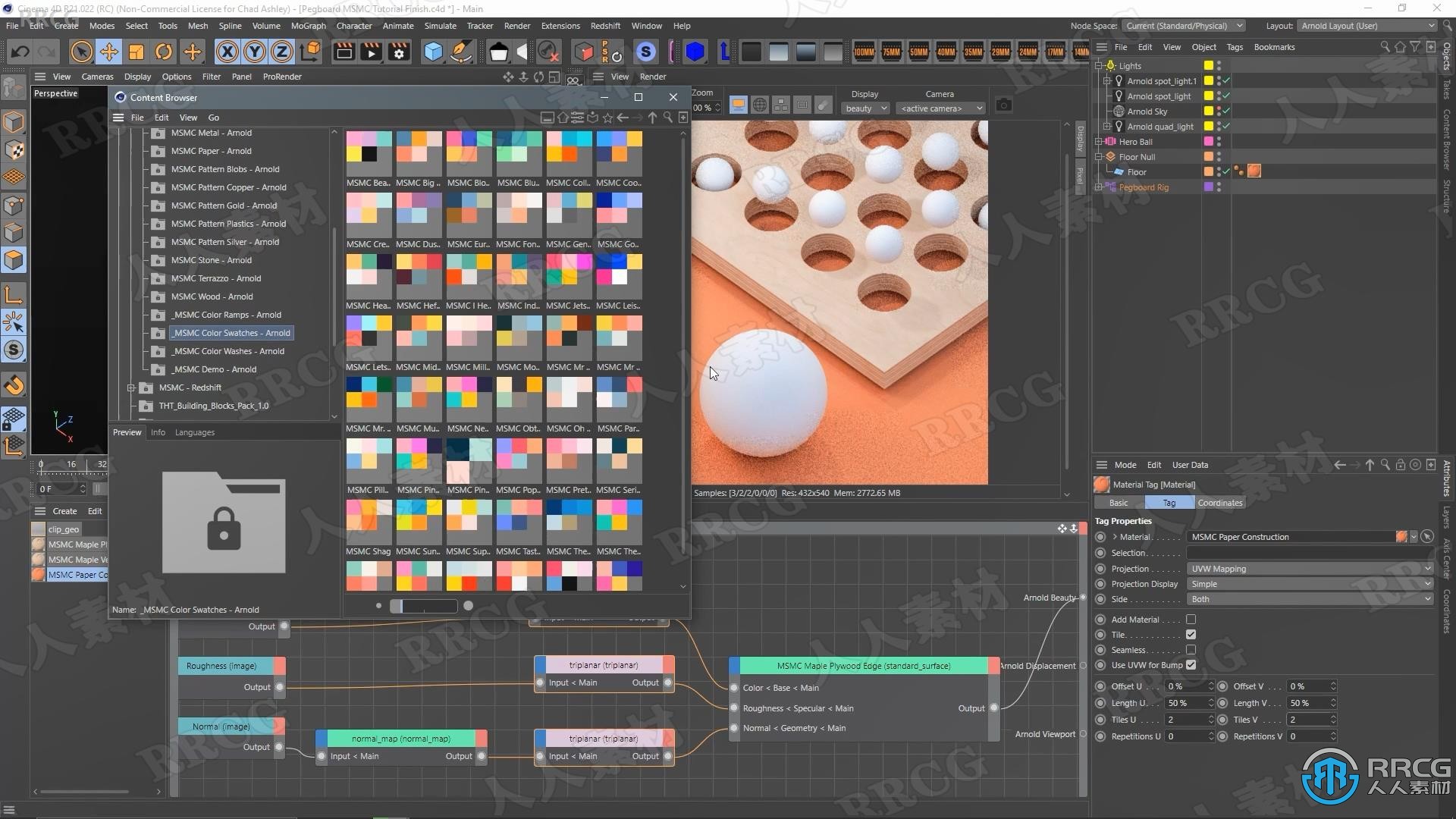Switch to Tag tab in properties panel
The width and height of the screenshot is (1456, 819).
click(1169, 502)
